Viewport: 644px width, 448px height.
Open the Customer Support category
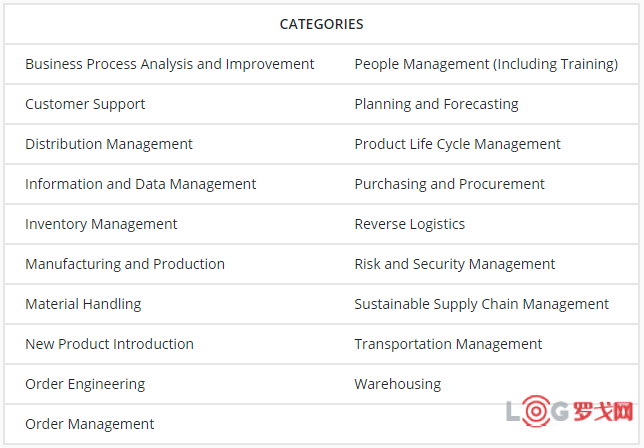(x=85, y=104)
